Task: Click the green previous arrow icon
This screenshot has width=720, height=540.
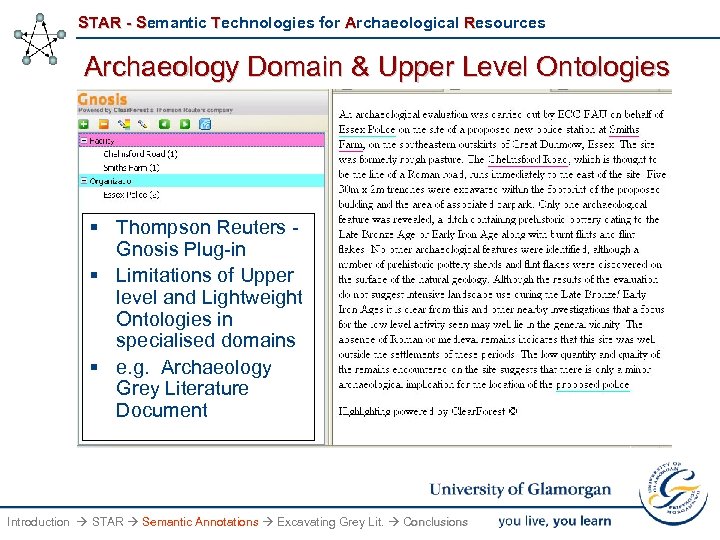Action: coord(164,124)
